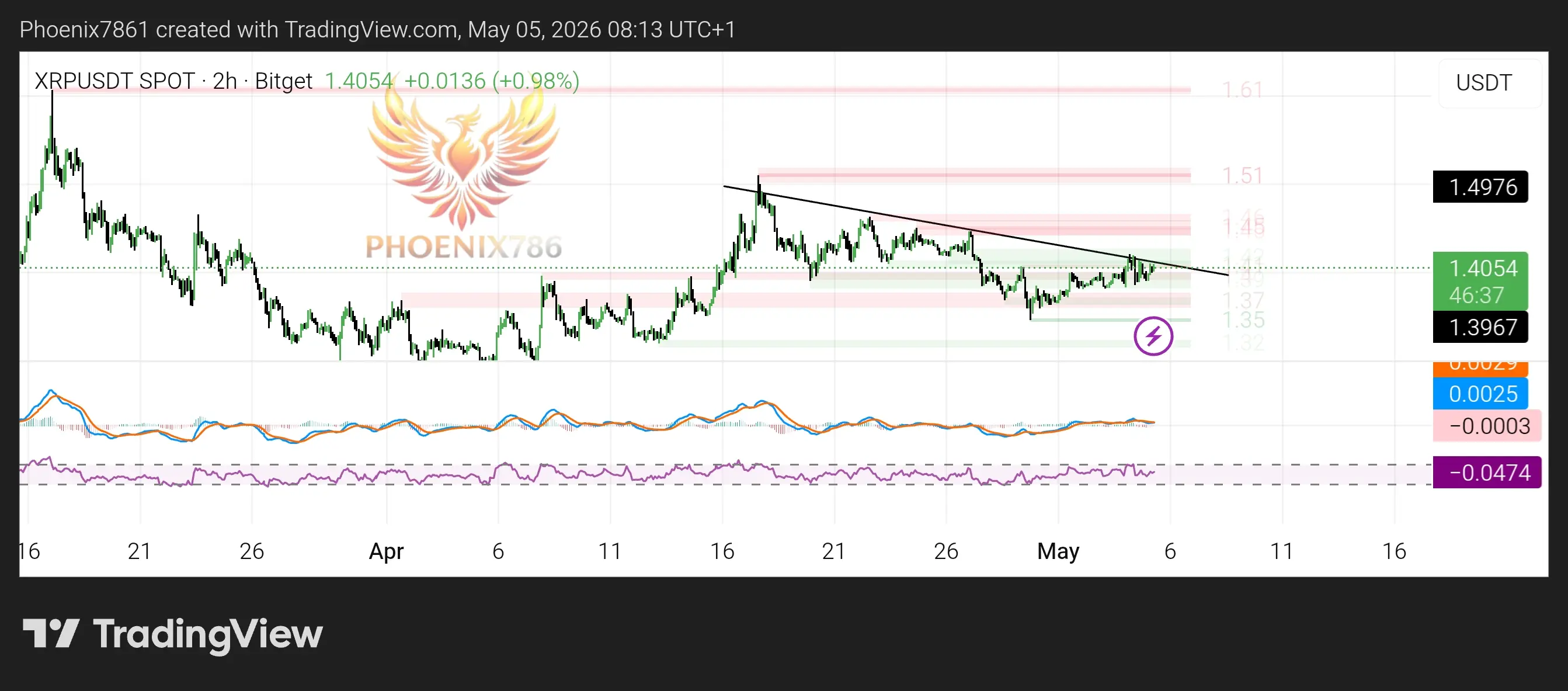
Task: Click the orange indicator label above 0.0025
Action: tap(1480, 369)
